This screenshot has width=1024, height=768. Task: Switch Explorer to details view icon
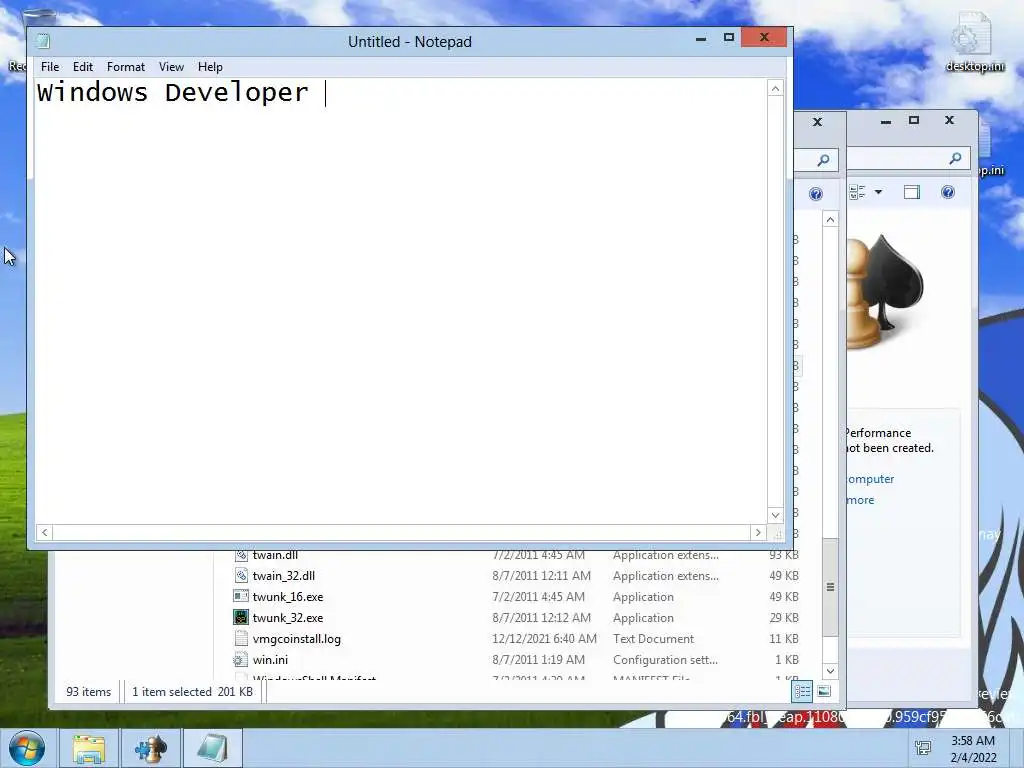click(x=802, y=691)
